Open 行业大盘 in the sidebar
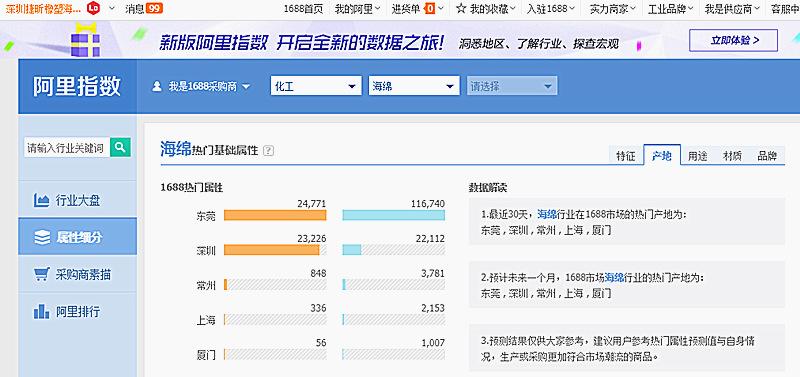 pos(78,200)
